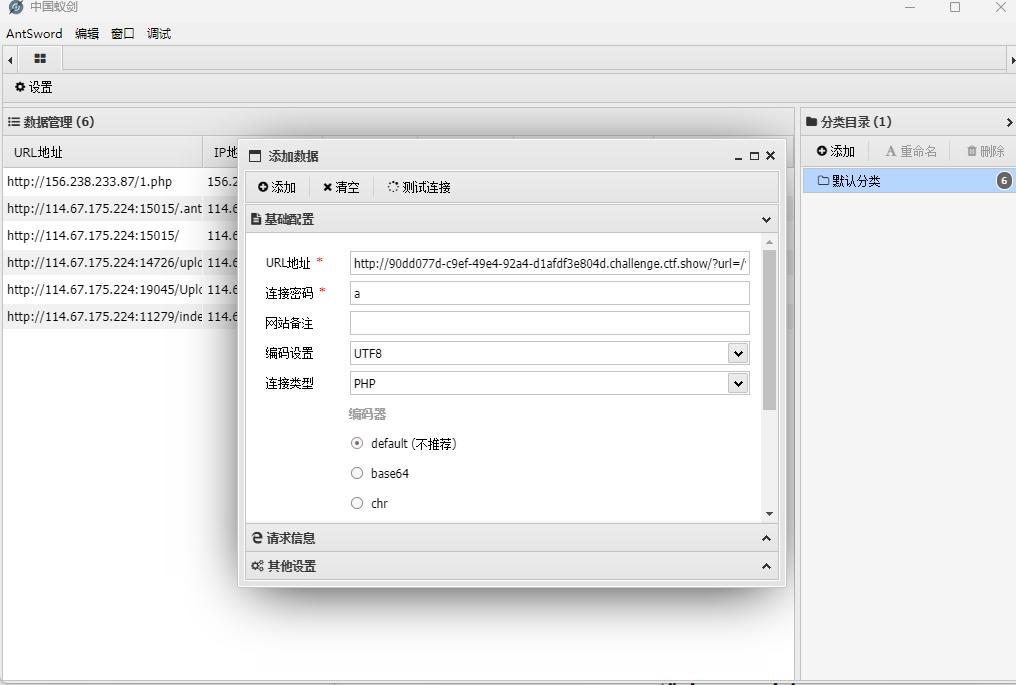The height and width of the screenshot is (685, 1016).
Task: Click the dialog's vertical scrollbar
Action: point(769,330)
